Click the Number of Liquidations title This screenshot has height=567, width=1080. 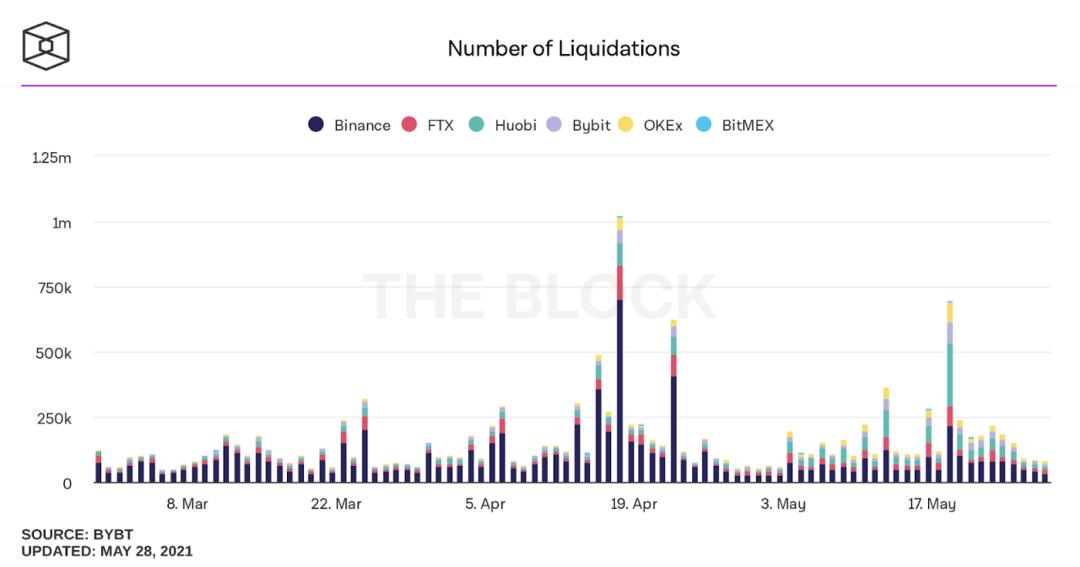point(563,48)
